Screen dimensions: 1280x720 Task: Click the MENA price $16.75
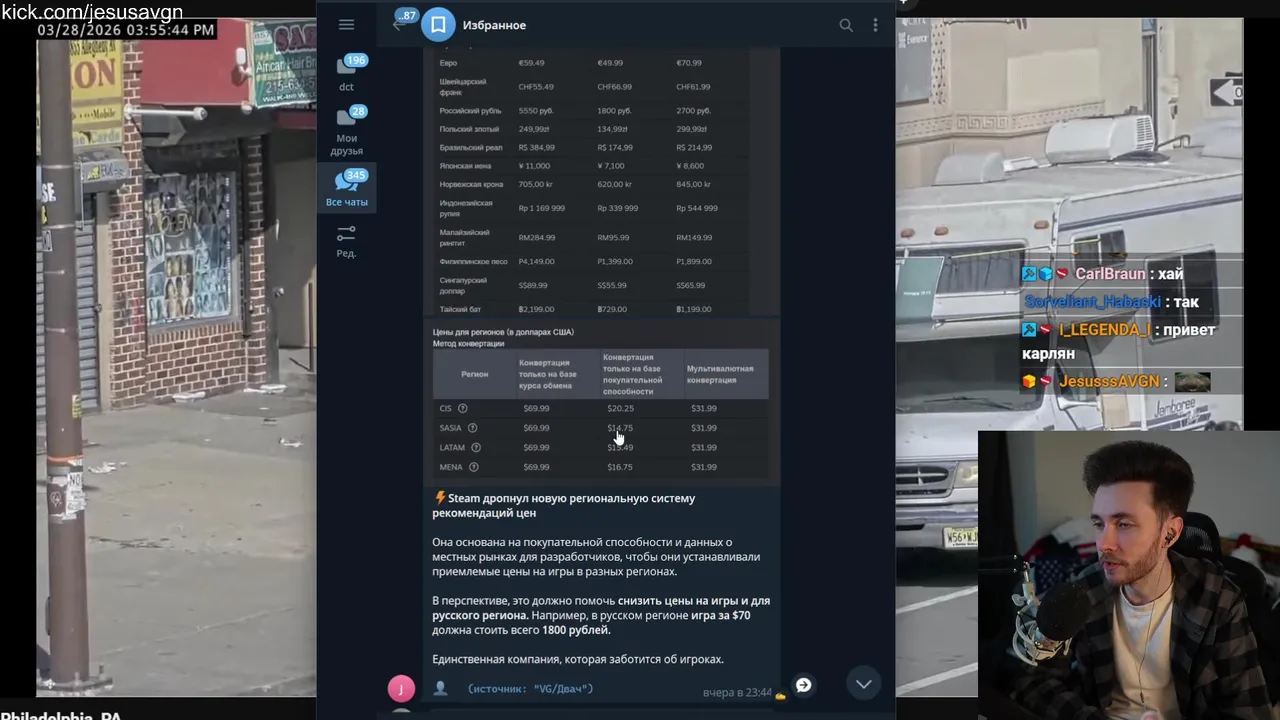(620, 467)
